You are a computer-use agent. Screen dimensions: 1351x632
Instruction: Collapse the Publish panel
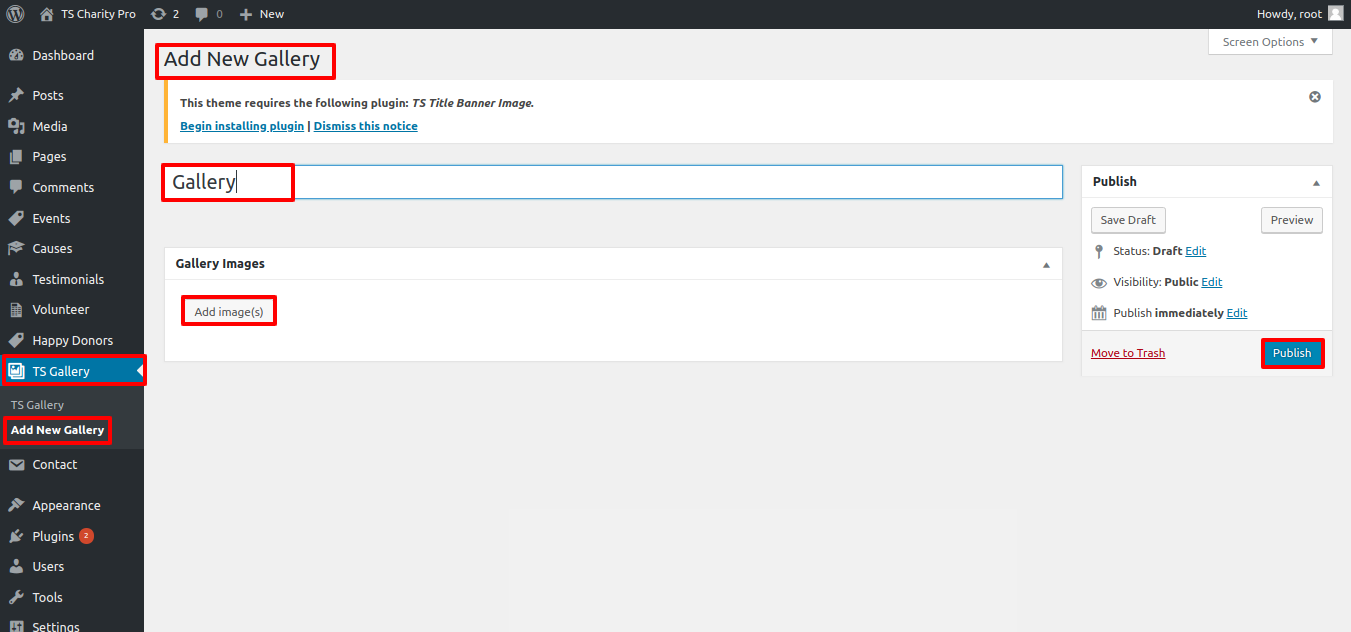[1316, 182]
